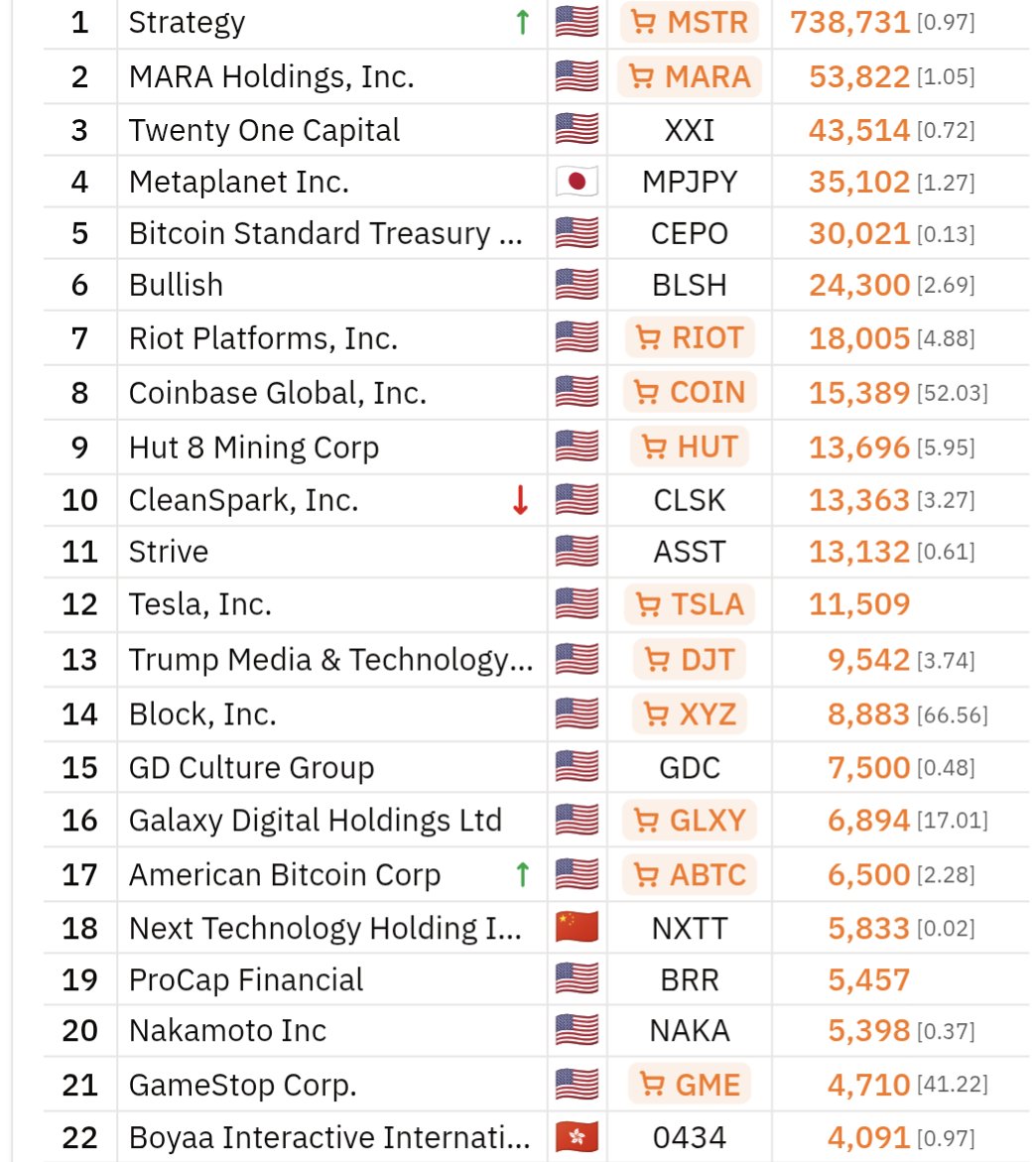Click the China flag beside Next Technology
Viewport: 1036px width, 1162px height.
577,928
